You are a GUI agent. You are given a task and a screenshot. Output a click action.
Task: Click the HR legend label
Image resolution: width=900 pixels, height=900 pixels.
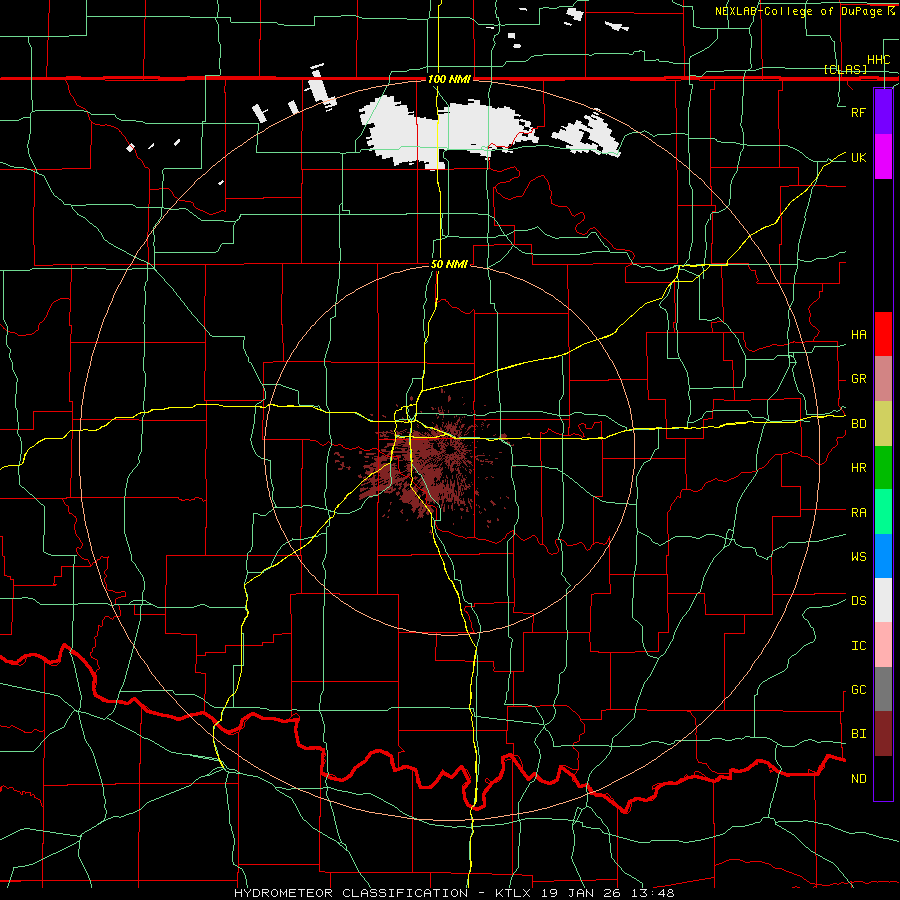(858, 468)
